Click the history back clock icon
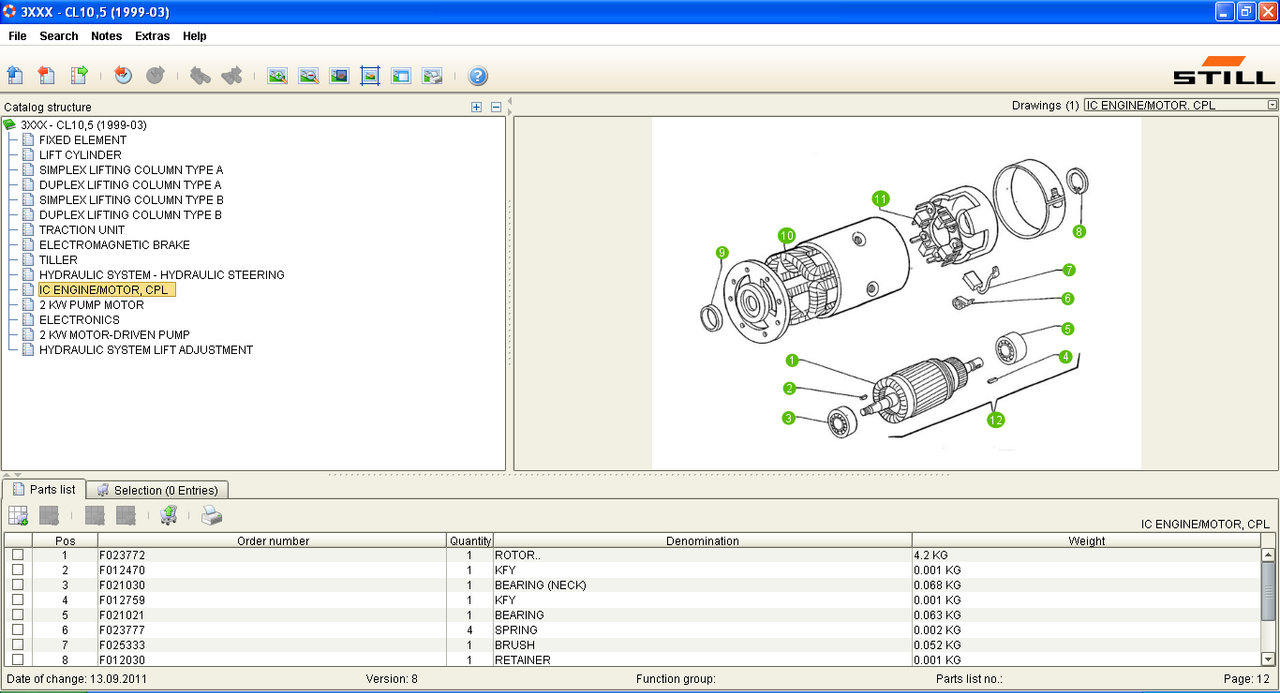 tap(123, 75)
